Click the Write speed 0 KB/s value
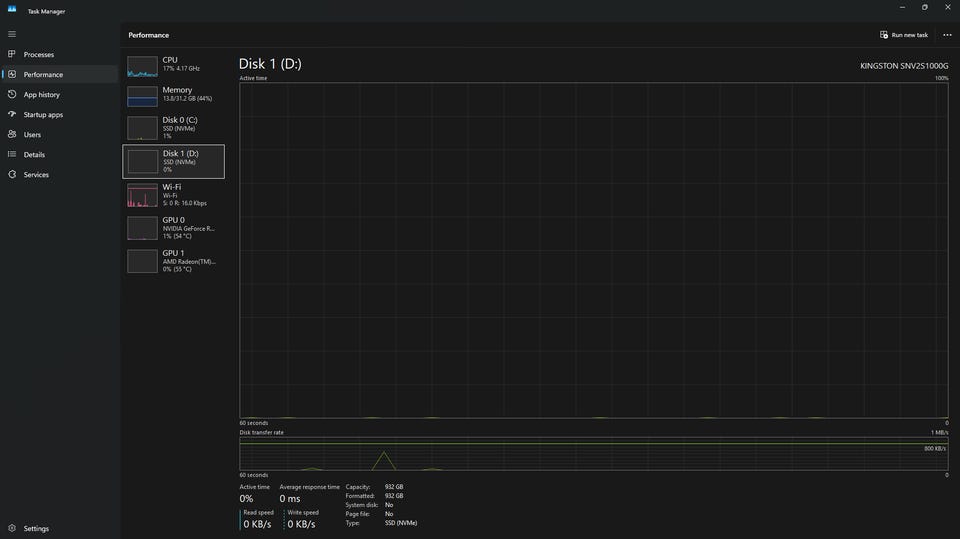960x539 pixels. click(x=301, y=524)
